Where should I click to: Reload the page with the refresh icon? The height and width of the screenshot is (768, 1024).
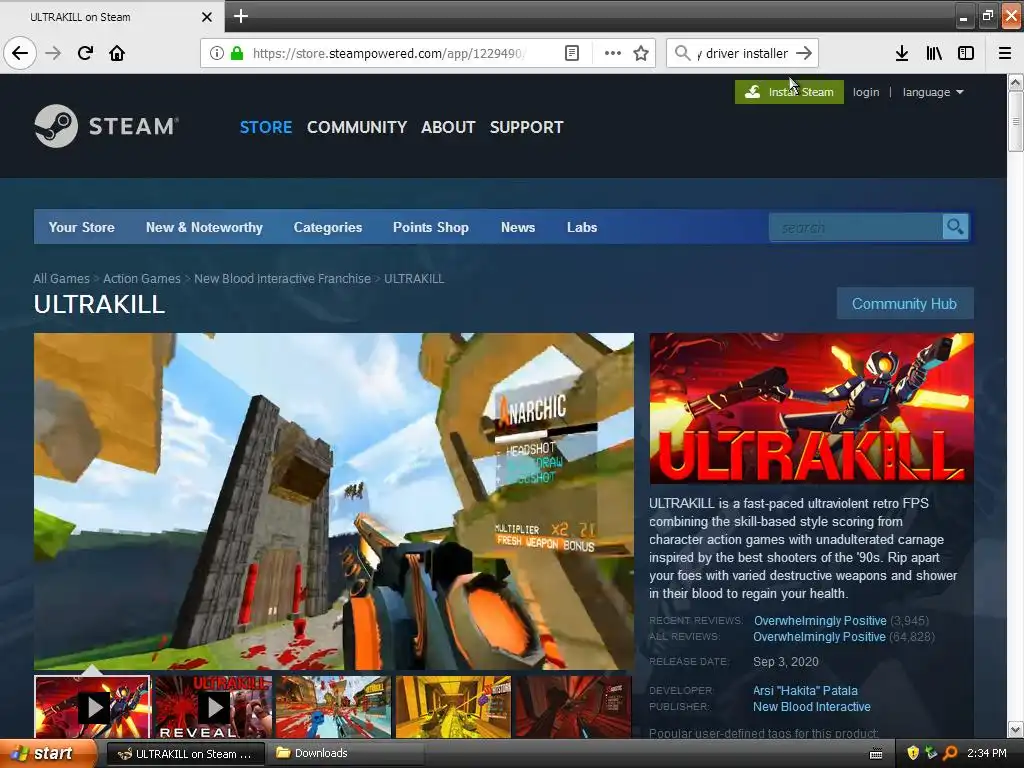(x=85, y=53)
